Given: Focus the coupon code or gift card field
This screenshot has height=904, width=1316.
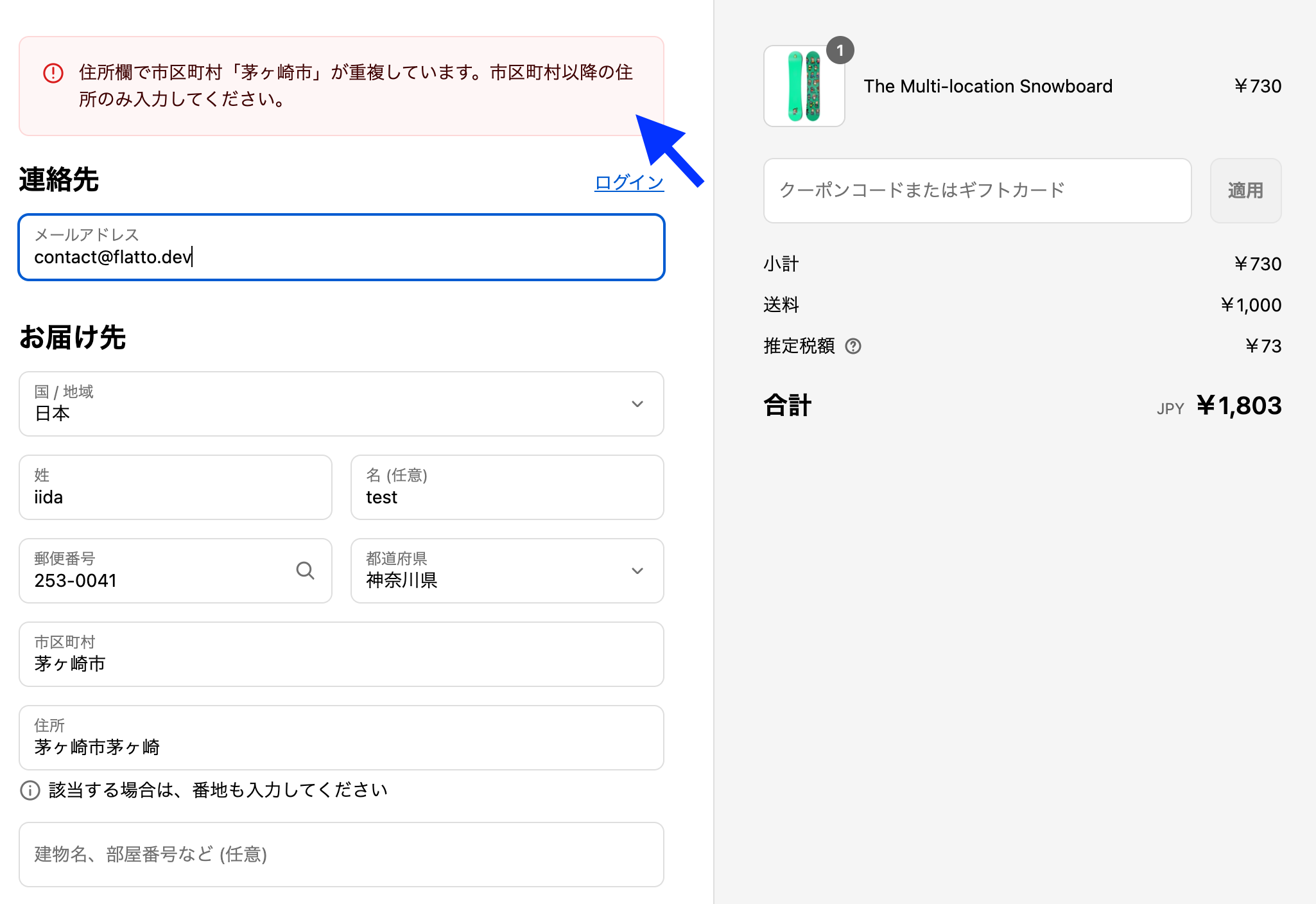Looking at the screenshot, I should click(976, 191).
